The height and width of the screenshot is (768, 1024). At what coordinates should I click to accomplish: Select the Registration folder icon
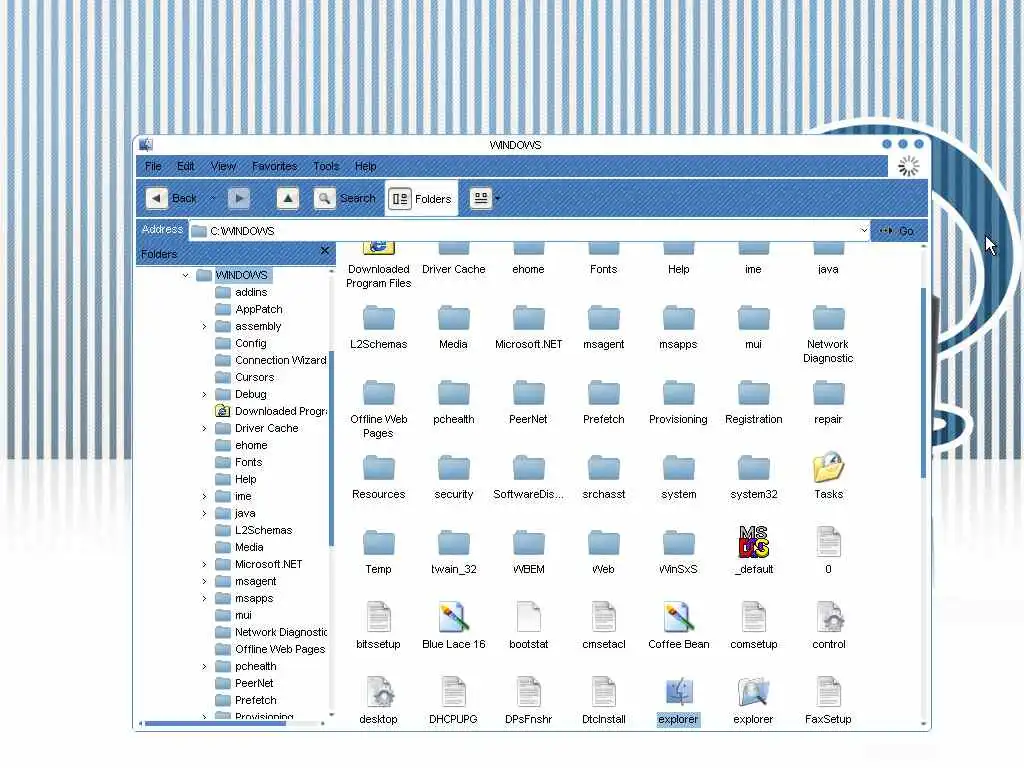pyautogui.click(x=754, y=400)
